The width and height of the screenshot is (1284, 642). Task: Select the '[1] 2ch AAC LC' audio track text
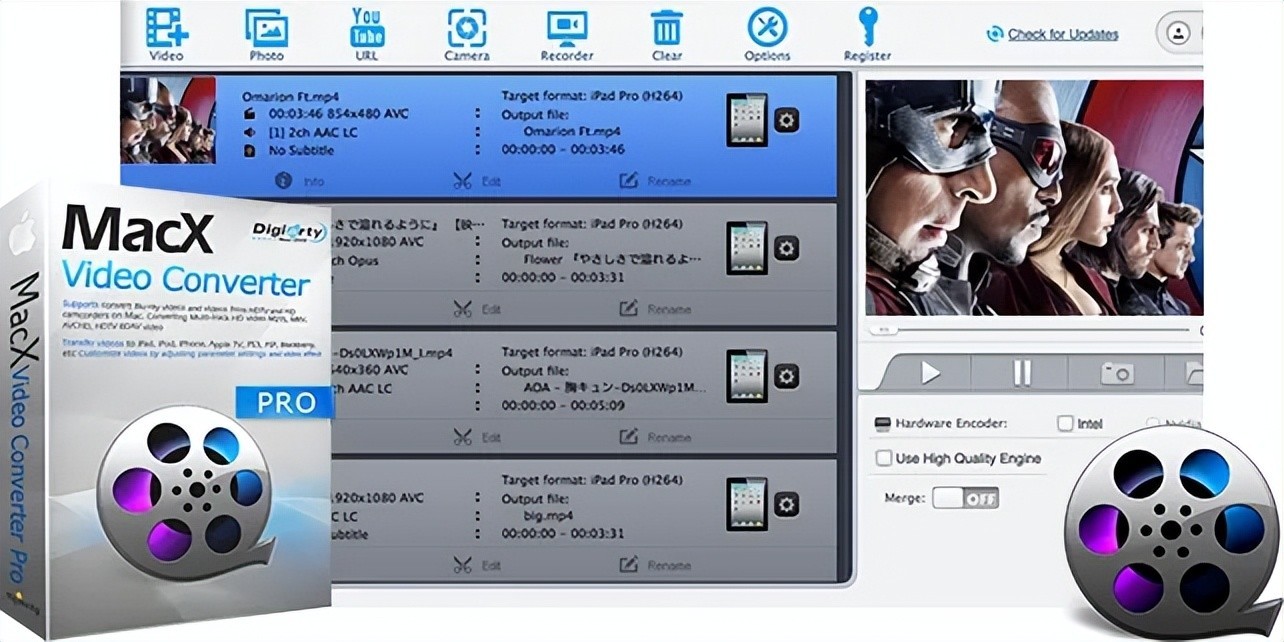[x=314, y=132]
